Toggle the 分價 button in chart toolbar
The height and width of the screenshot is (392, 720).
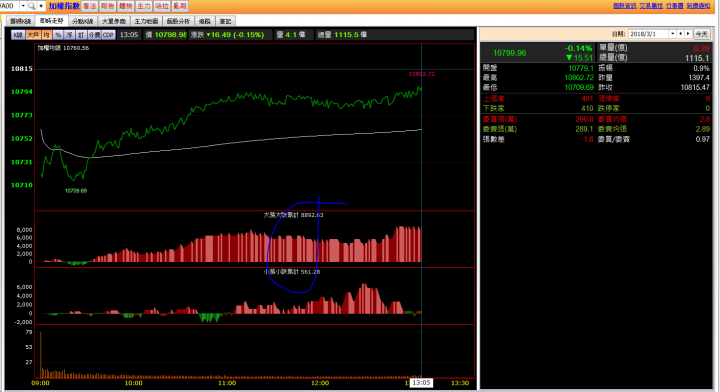[x=94, y=35]
